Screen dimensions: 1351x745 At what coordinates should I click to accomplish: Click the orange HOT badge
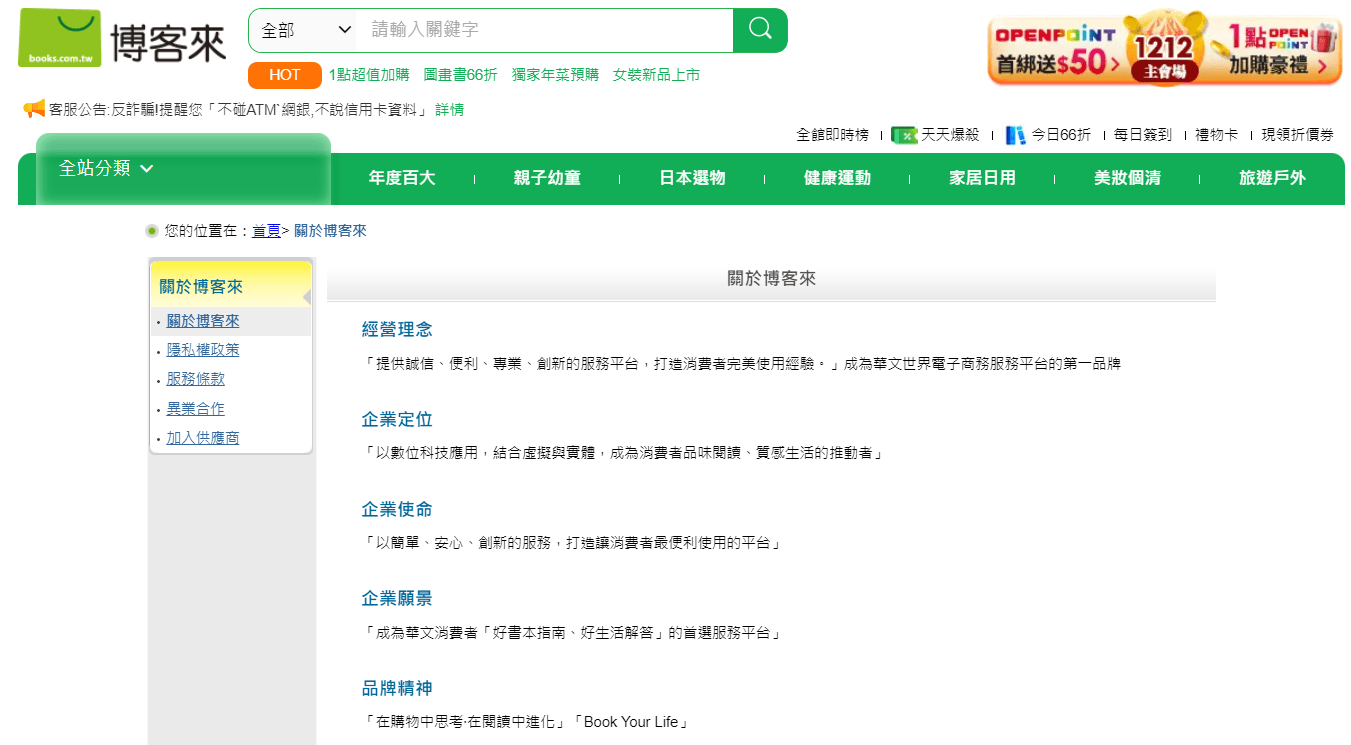[x=284, y=75]
